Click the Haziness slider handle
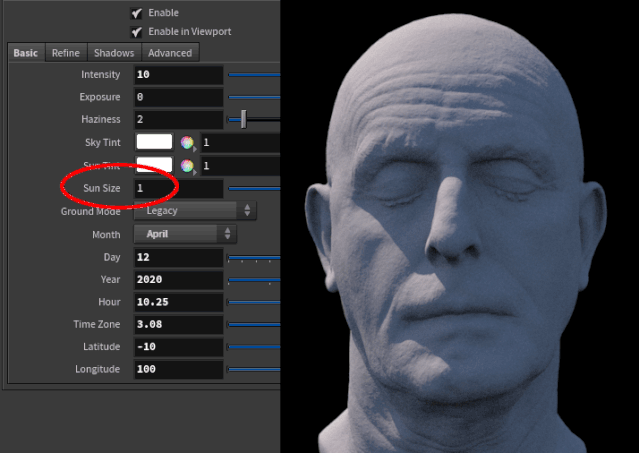The height and width of the screenshot is (453, 639). [x=243, y=119]
